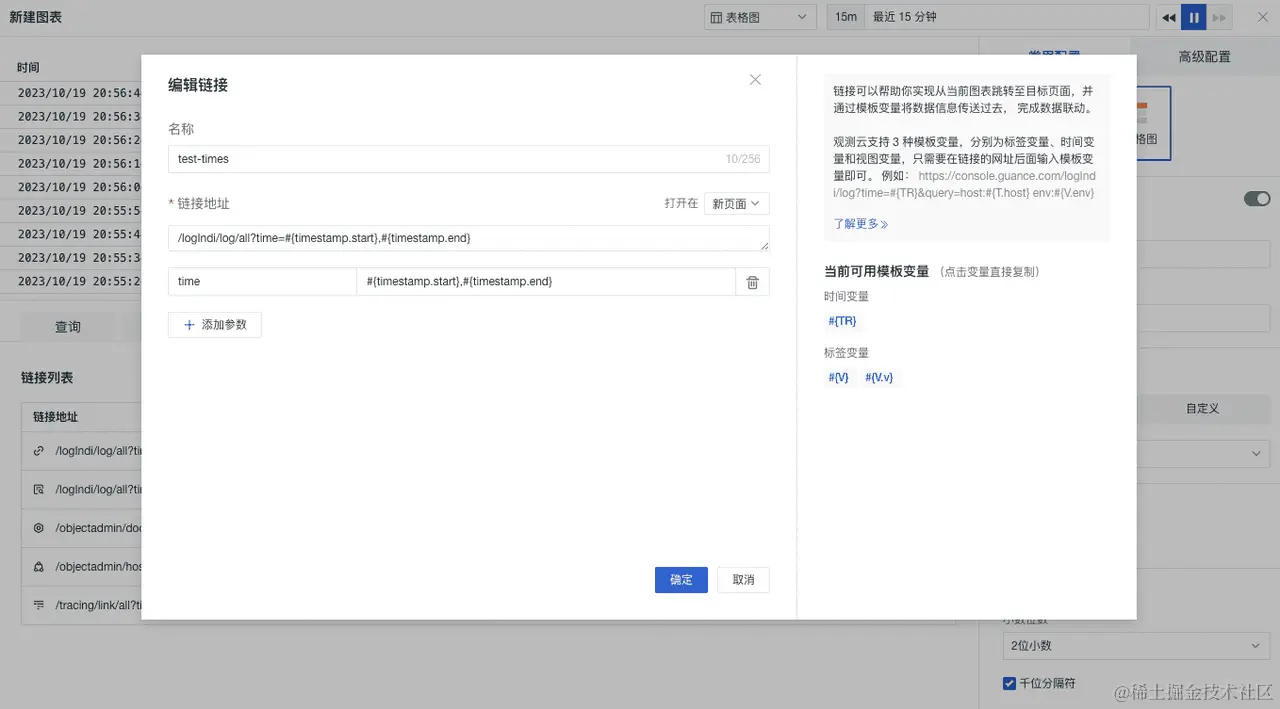Click the /objectadmin/doc row text

[99, 528]
